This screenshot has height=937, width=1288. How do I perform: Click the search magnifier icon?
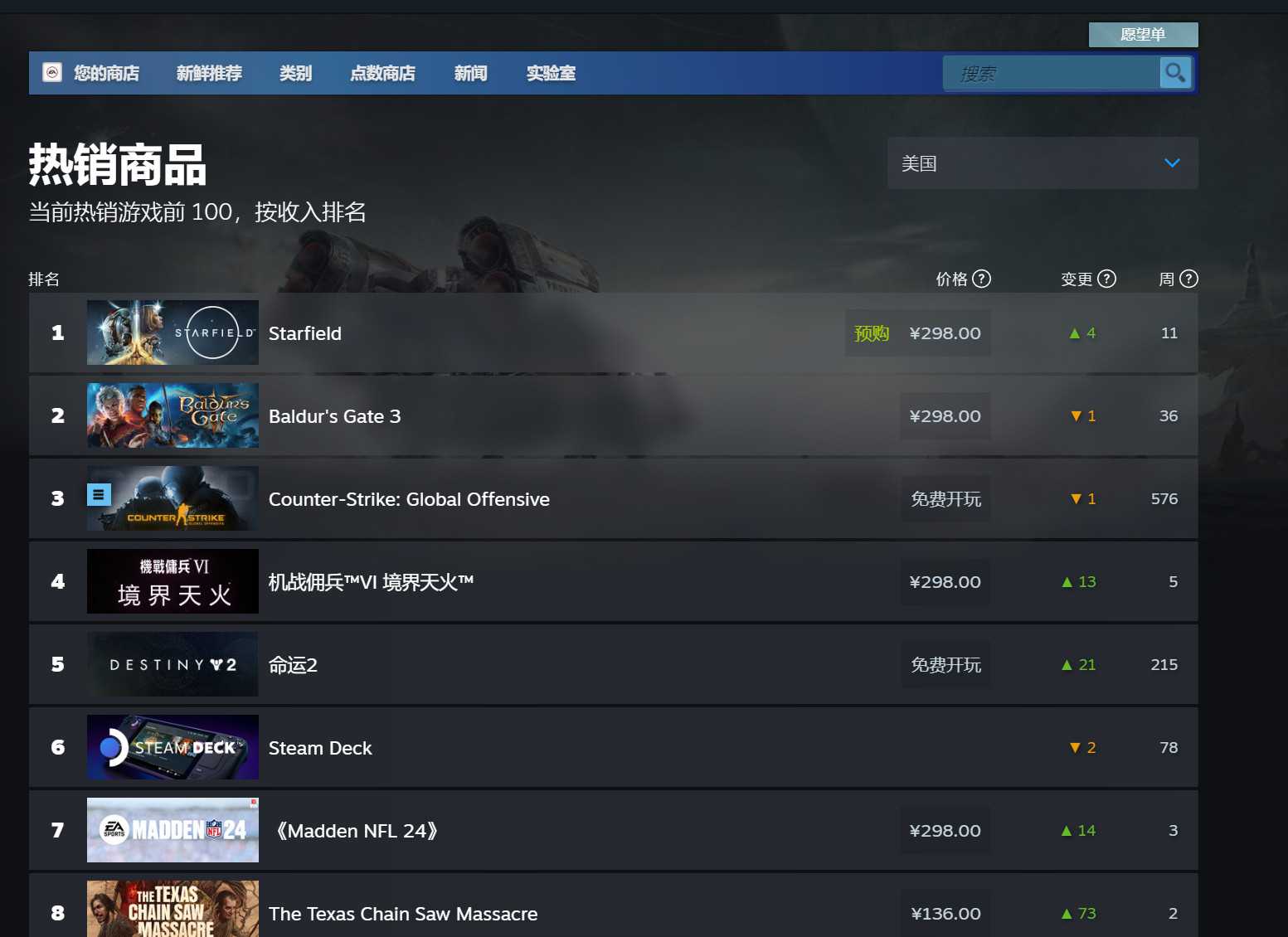(1175, 73)
